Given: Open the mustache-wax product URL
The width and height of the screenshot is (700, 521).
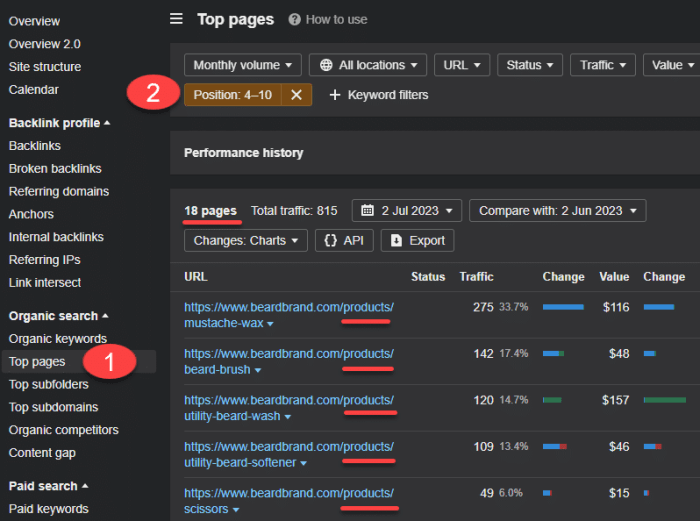Looking at the screenshot, I should coord(289,315).
